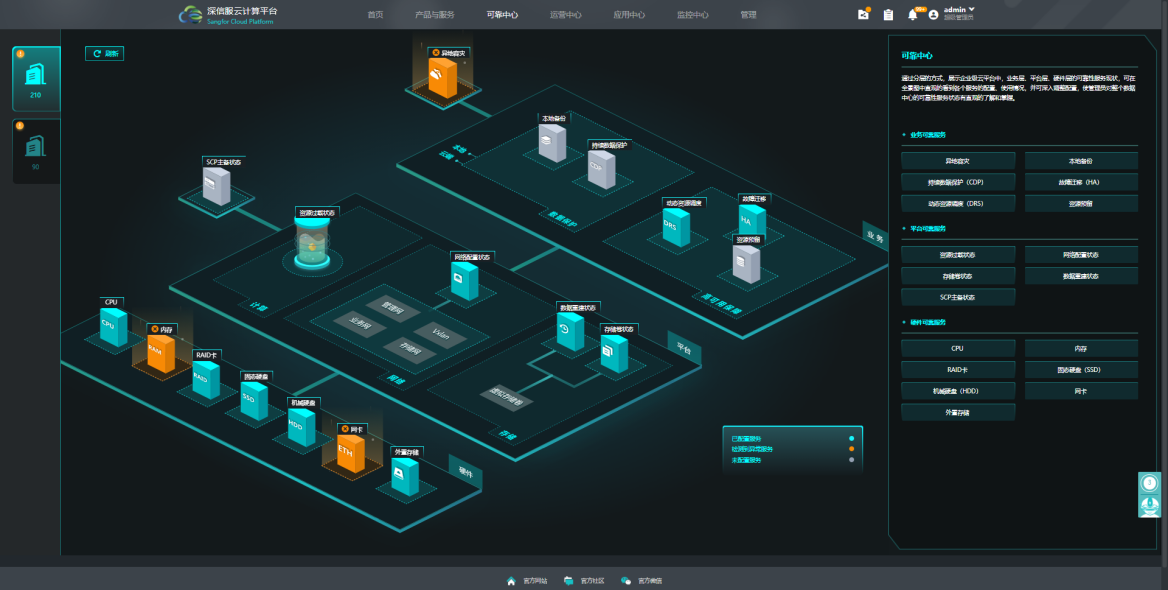Click the SCP主备状态 server cube
1168x590 pixels.
216,185
